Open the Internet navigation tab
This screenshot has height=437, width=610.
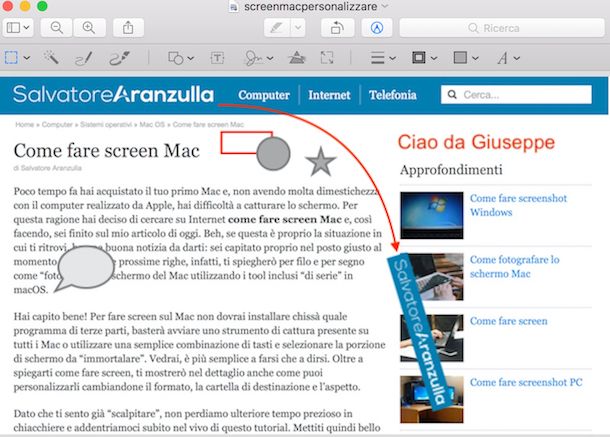329,95
